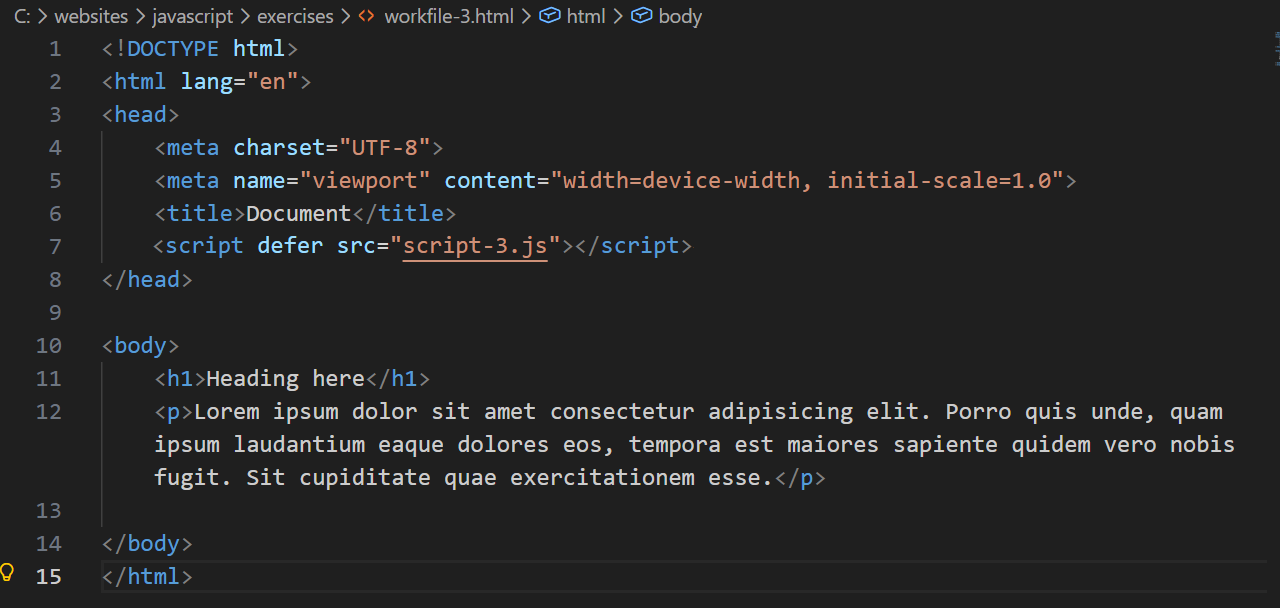This screenshot has width=1280, height=608.
Task: Expand the chevron after workfile-3.html
Action: click(527, 16)
